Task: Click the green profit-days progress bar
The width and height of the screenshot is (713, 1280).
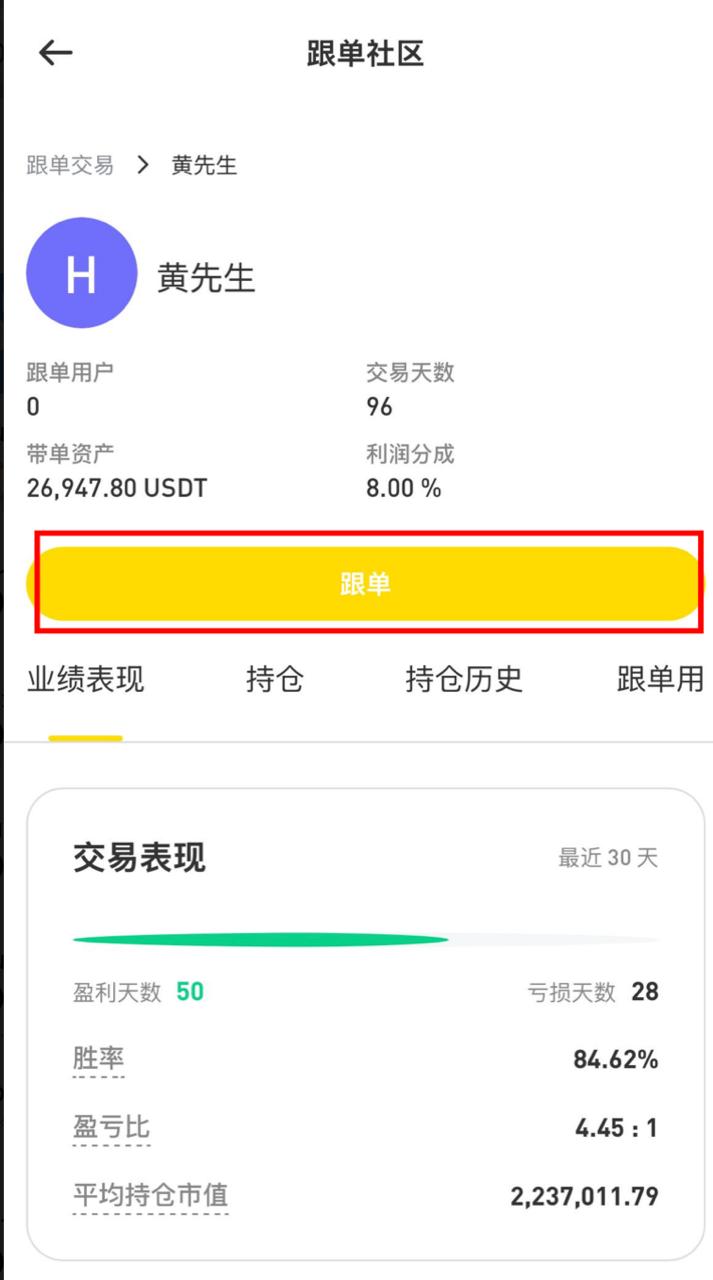Action: 260,940
